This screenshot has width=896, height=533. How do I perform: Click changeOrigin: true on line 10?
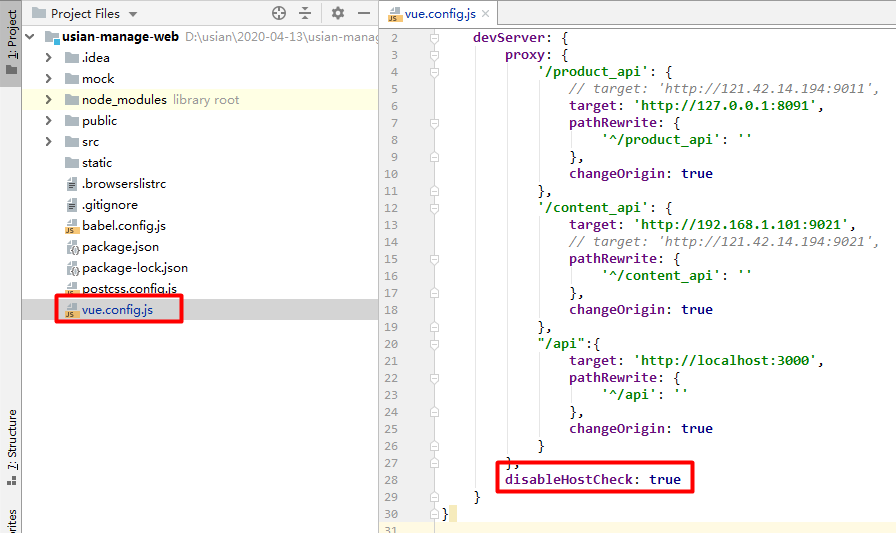click(x=641, y=174)
